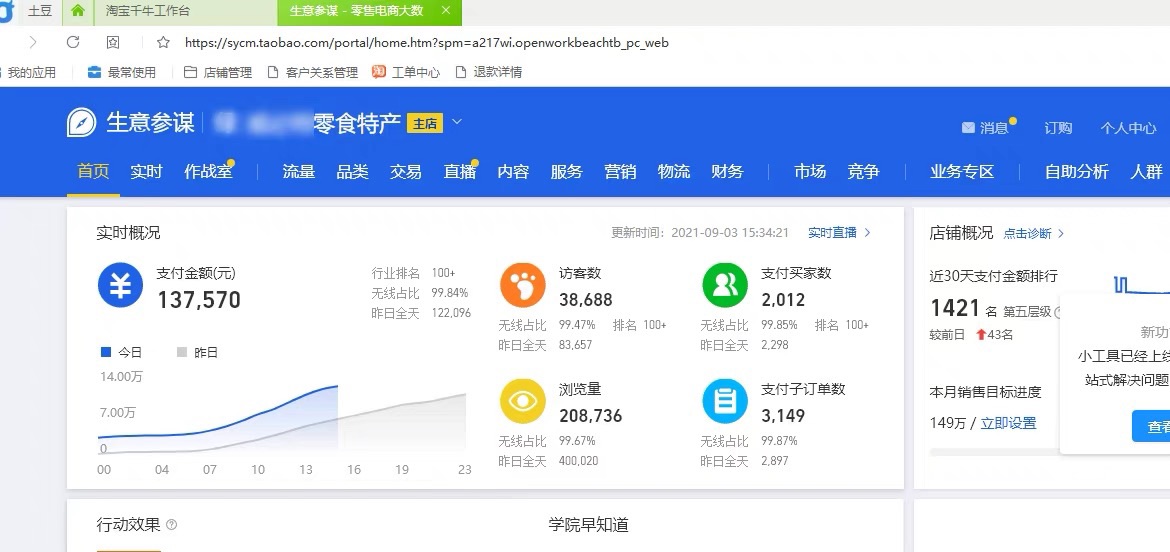The width and height of the screenshot is (1170, 552).
Task: Click the 本月销售目标进度 progress bar
Action: click(994, 452)
